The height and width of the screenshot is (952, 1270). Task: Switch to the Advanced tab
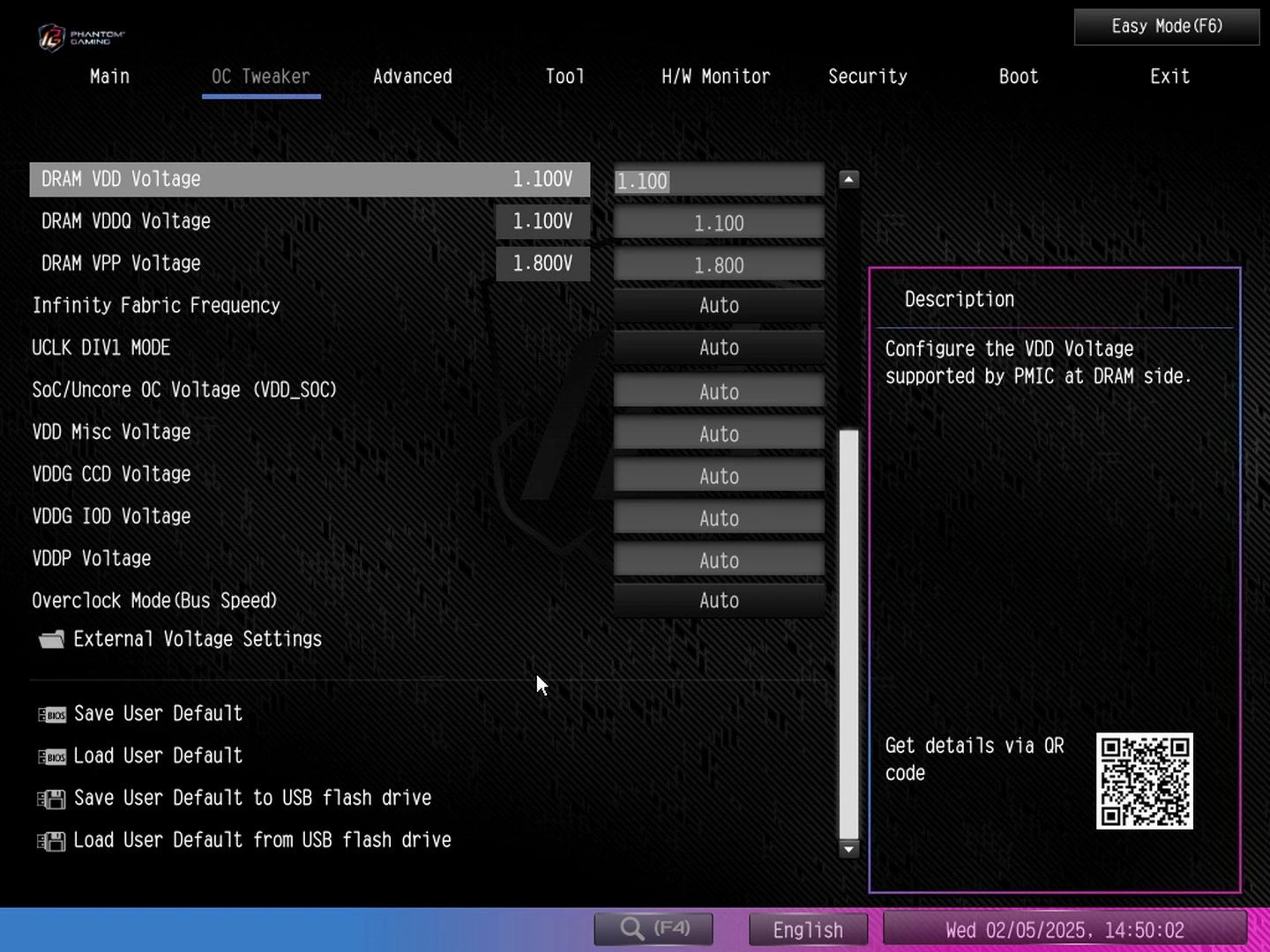(x=412, y=77)
